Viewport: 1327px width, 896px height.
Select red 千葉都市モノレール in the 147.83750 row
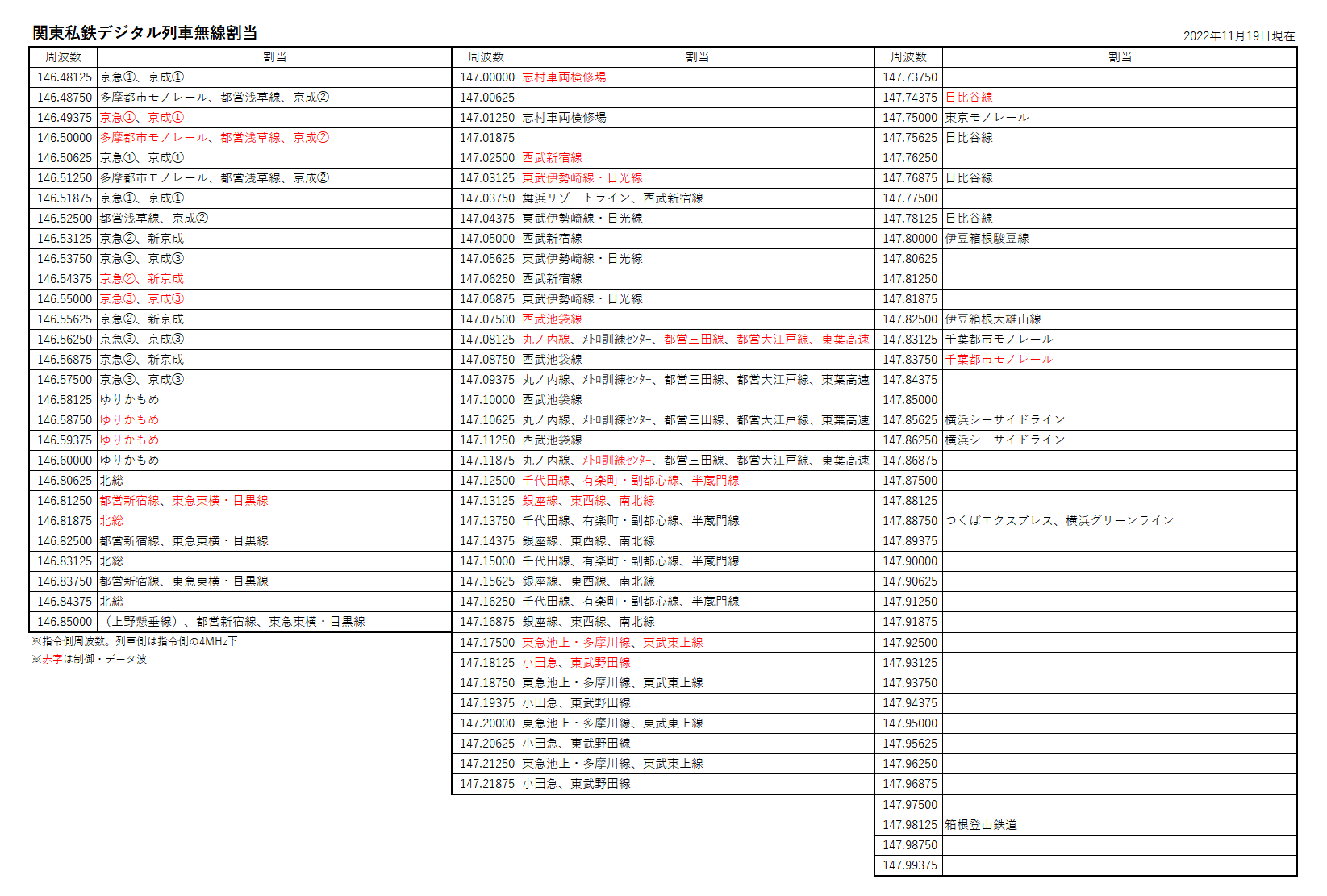(x=999, y=360)
